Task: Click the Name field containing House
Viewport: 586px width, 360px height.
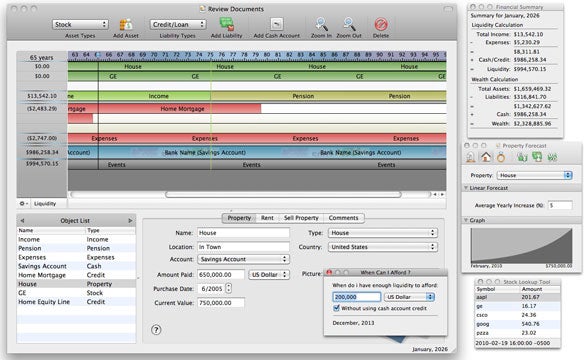Action: (243, 233)
